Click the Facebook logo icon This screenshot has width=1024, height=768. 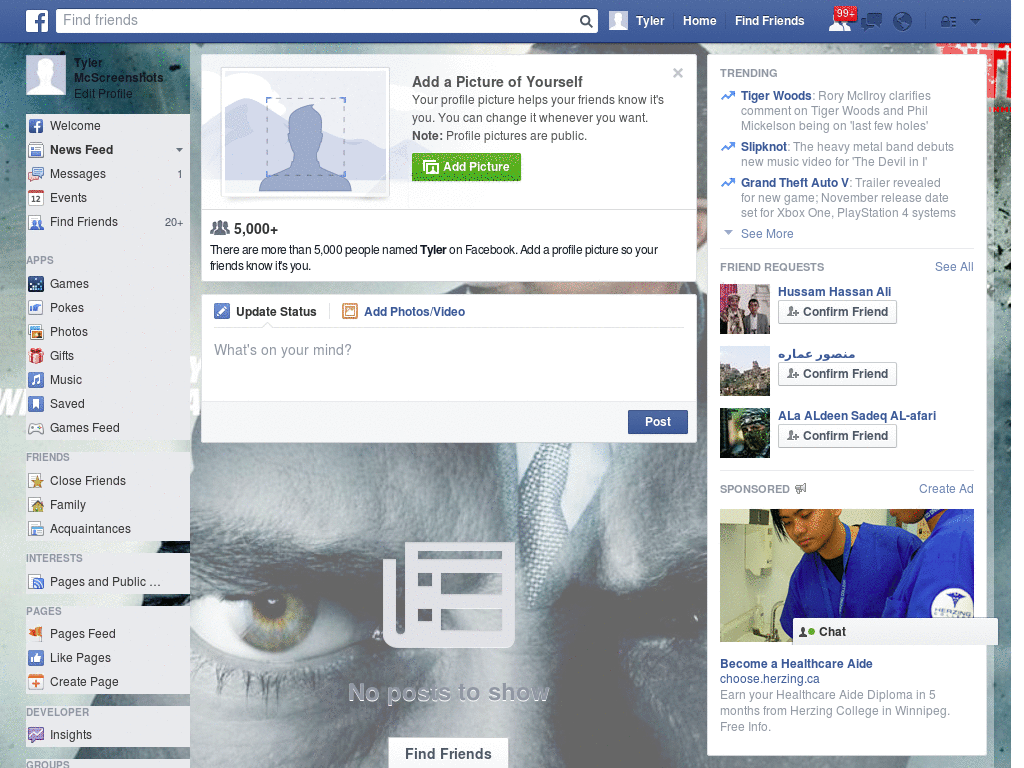pos(37,21)
